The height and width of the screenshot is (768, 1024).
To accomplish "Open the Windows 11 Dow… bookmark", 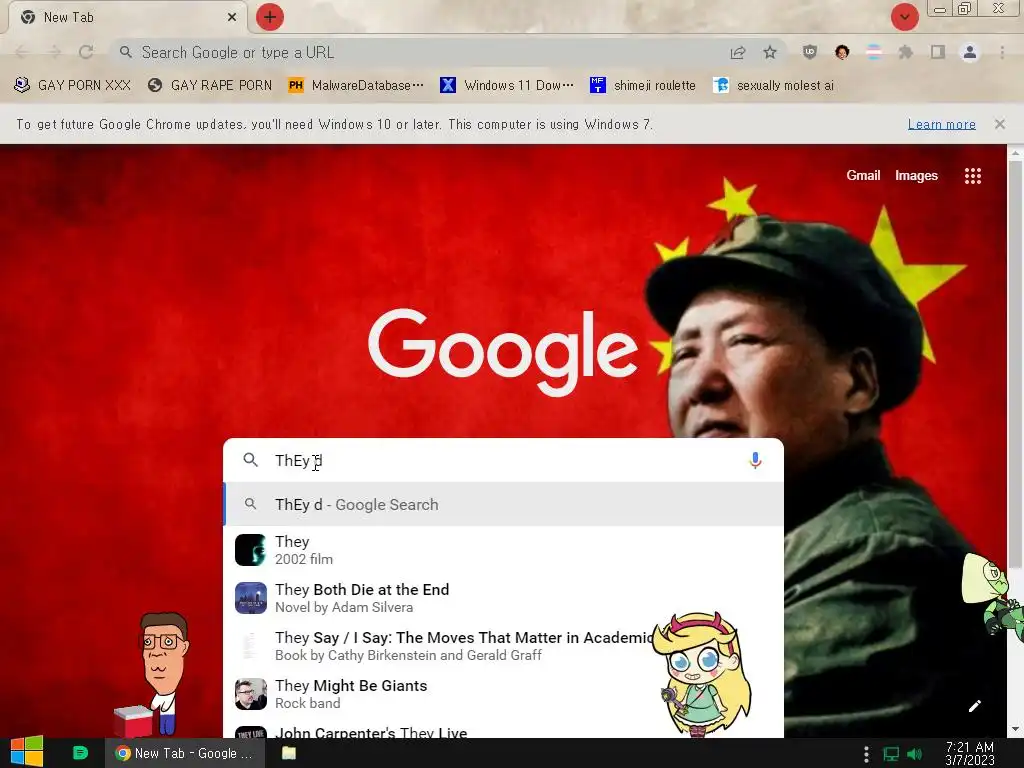I will [507, 86].
